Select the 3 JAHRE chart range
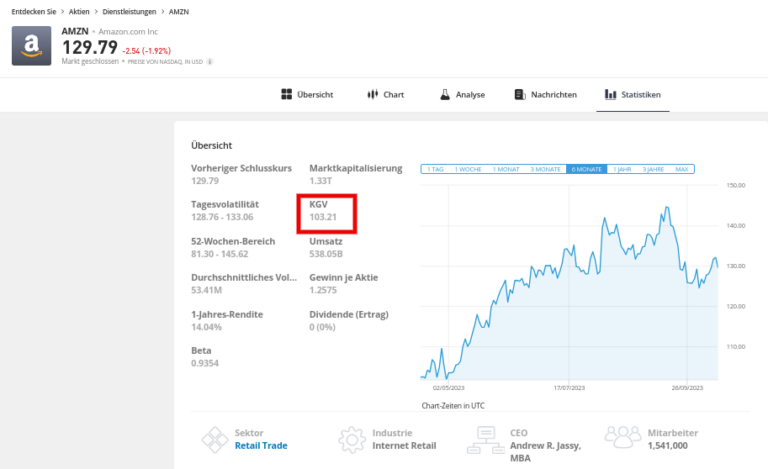 653,169
